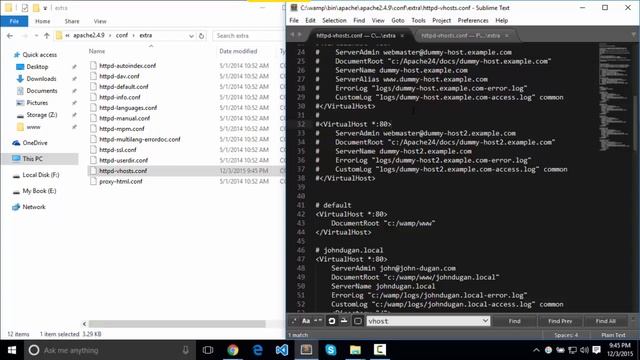The image size is (640, 360).
Task: Click the Explorer horizontal scrollbar
Action: (178, 324)
